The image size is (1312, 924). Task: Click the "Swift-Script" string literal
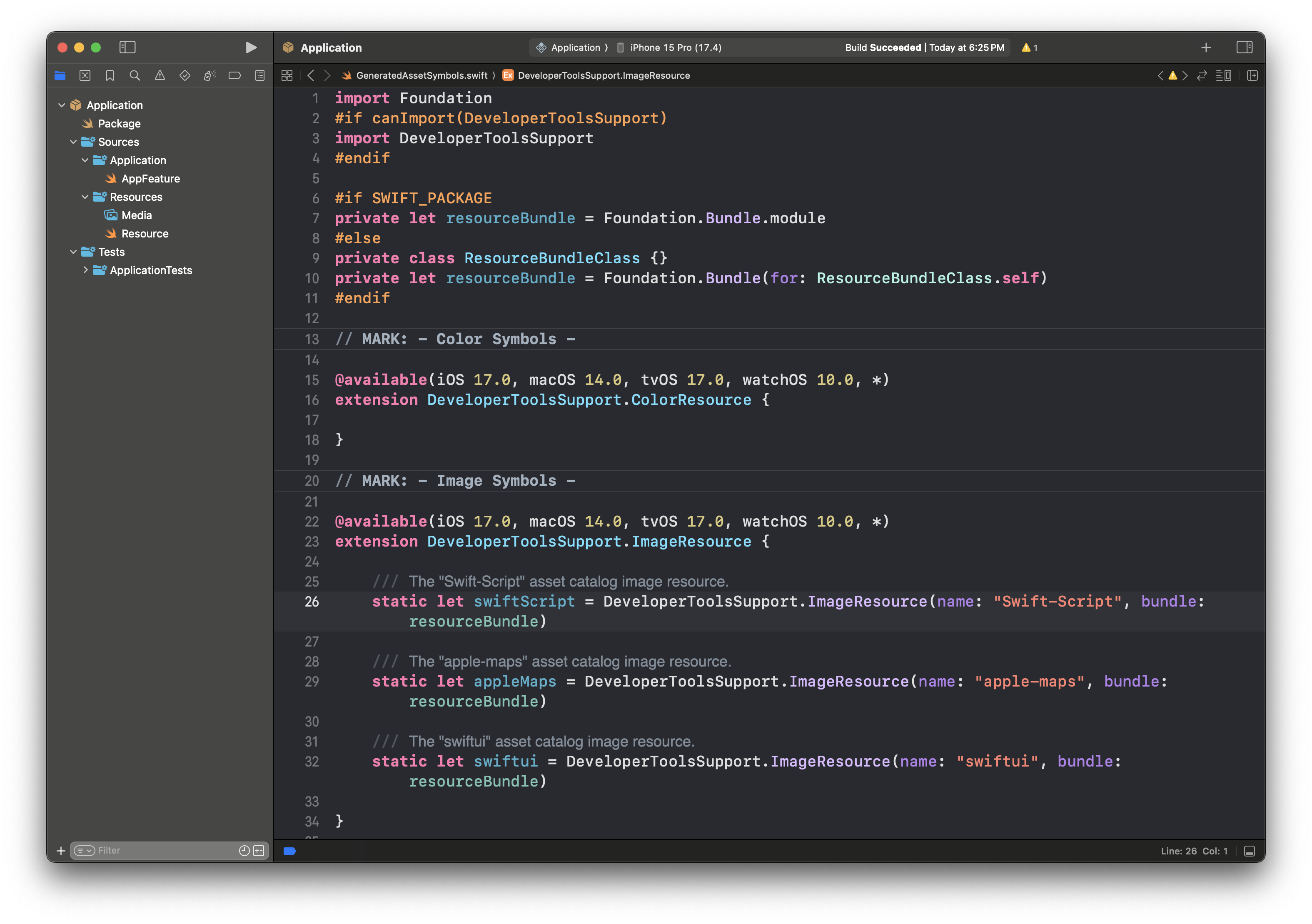coord(1058,601)
